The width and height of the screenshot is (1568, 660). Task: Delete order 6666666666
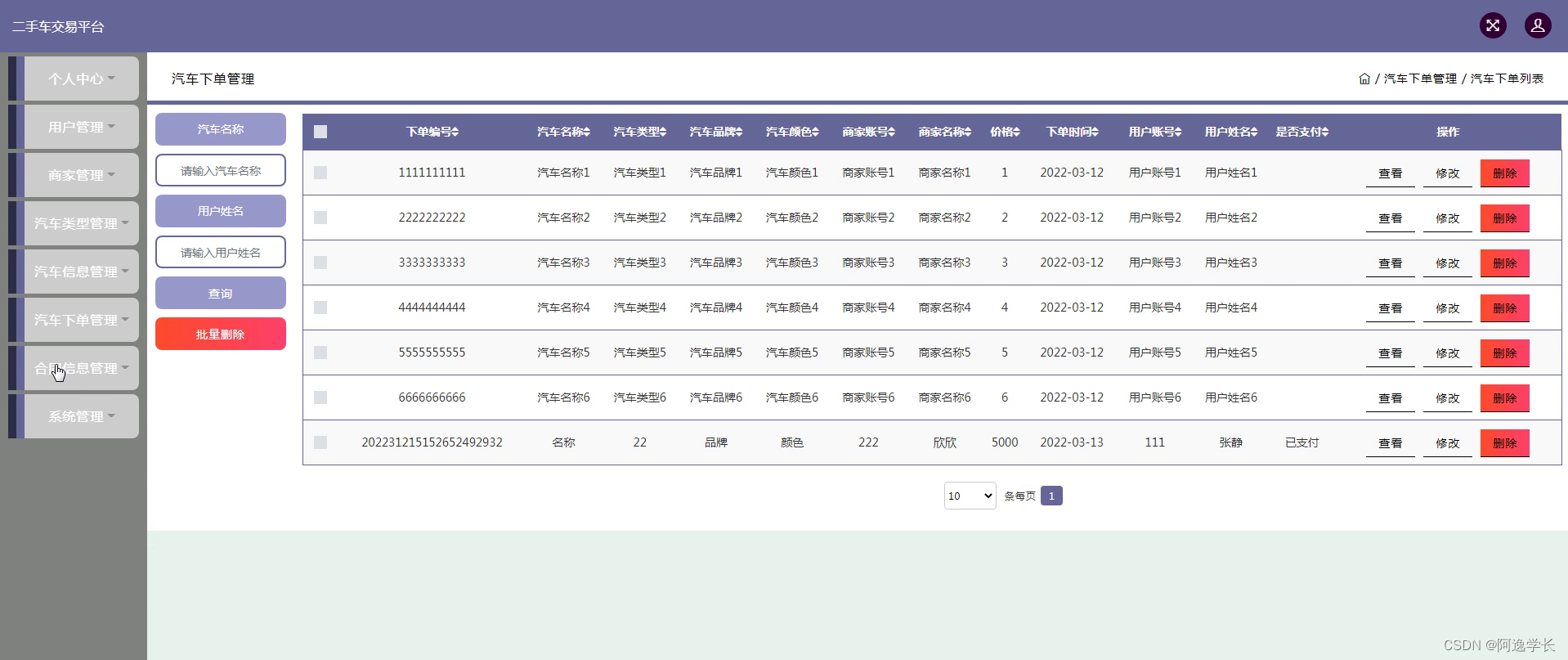point(1504,398)
